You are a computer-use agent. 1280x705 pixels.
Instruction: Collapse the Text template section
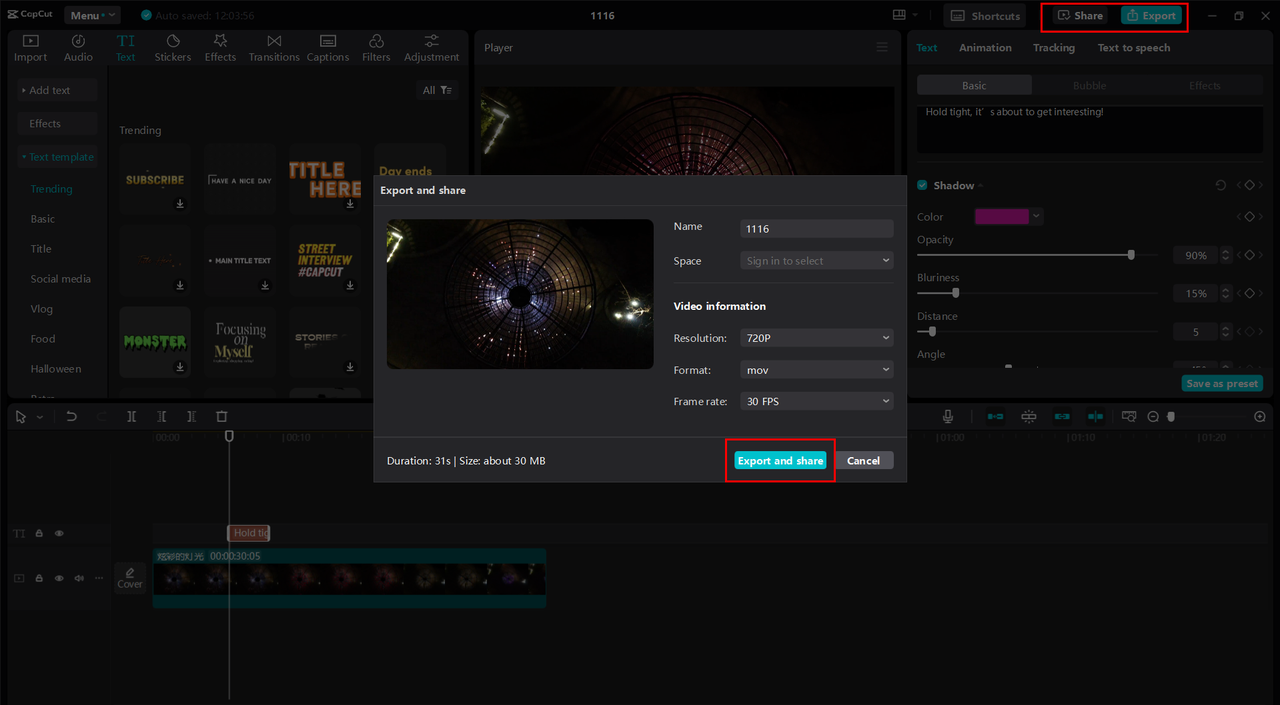(58, 157)
